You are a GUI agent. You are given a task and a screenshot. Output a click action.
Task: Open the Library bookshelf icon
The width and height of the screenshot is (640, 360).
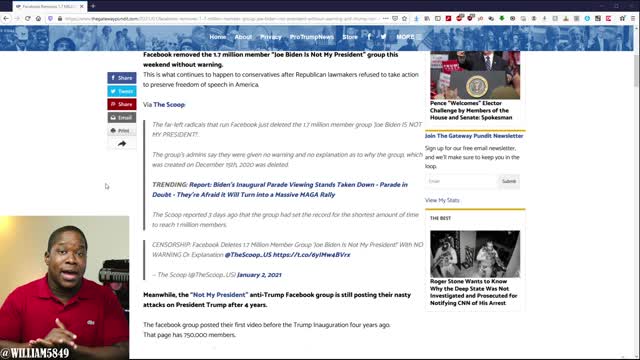[x=427, y=18]
